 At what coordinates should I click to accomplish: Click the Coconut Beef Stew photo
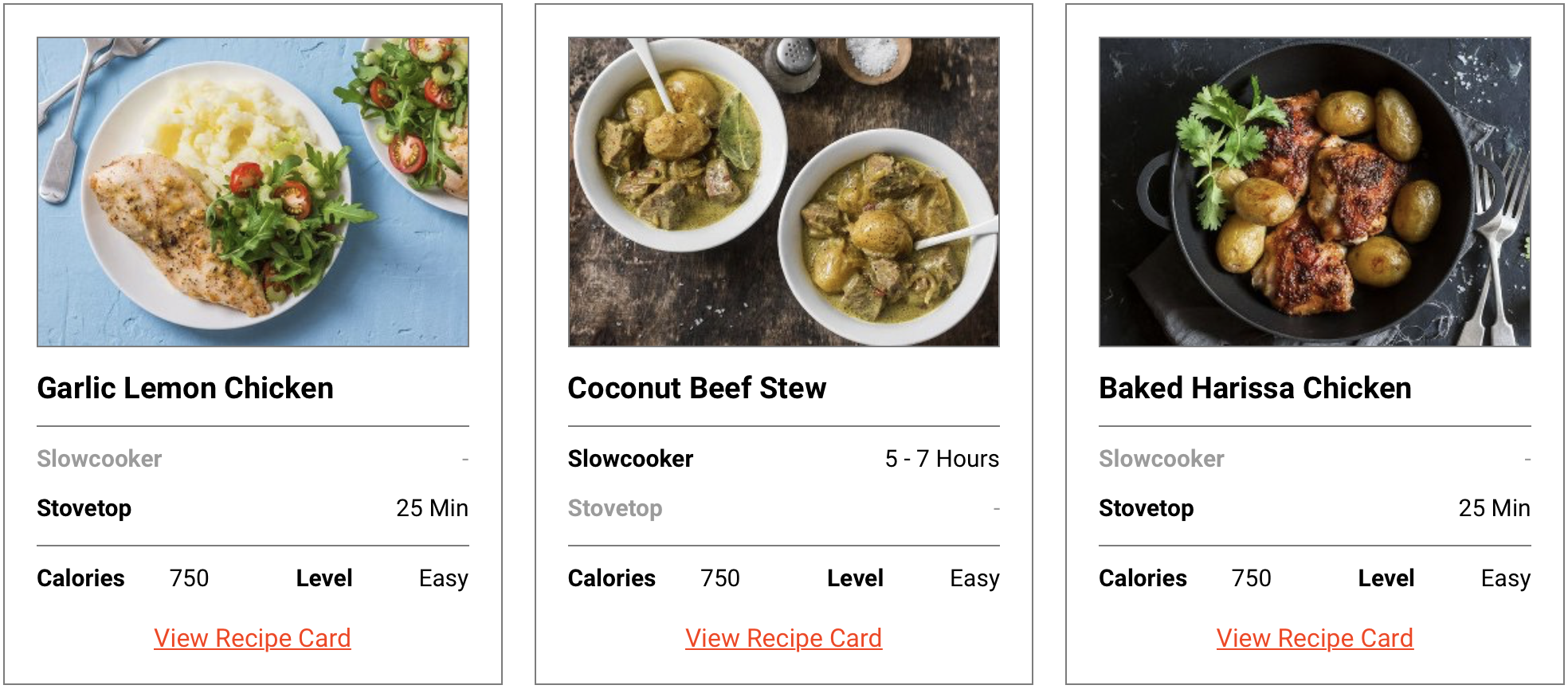tap(783, 191)
